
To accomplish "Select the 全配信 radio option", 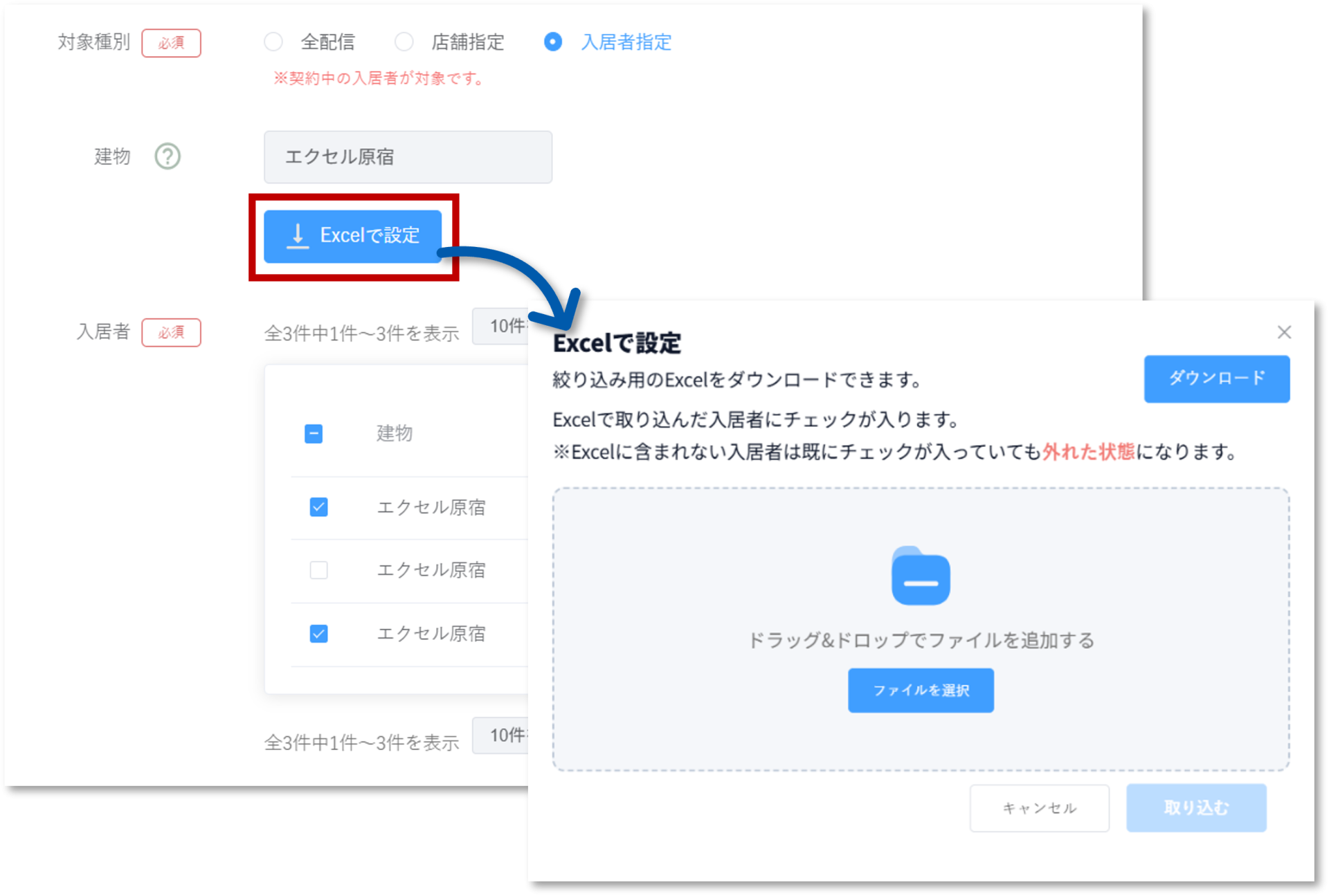I will 273,42.
